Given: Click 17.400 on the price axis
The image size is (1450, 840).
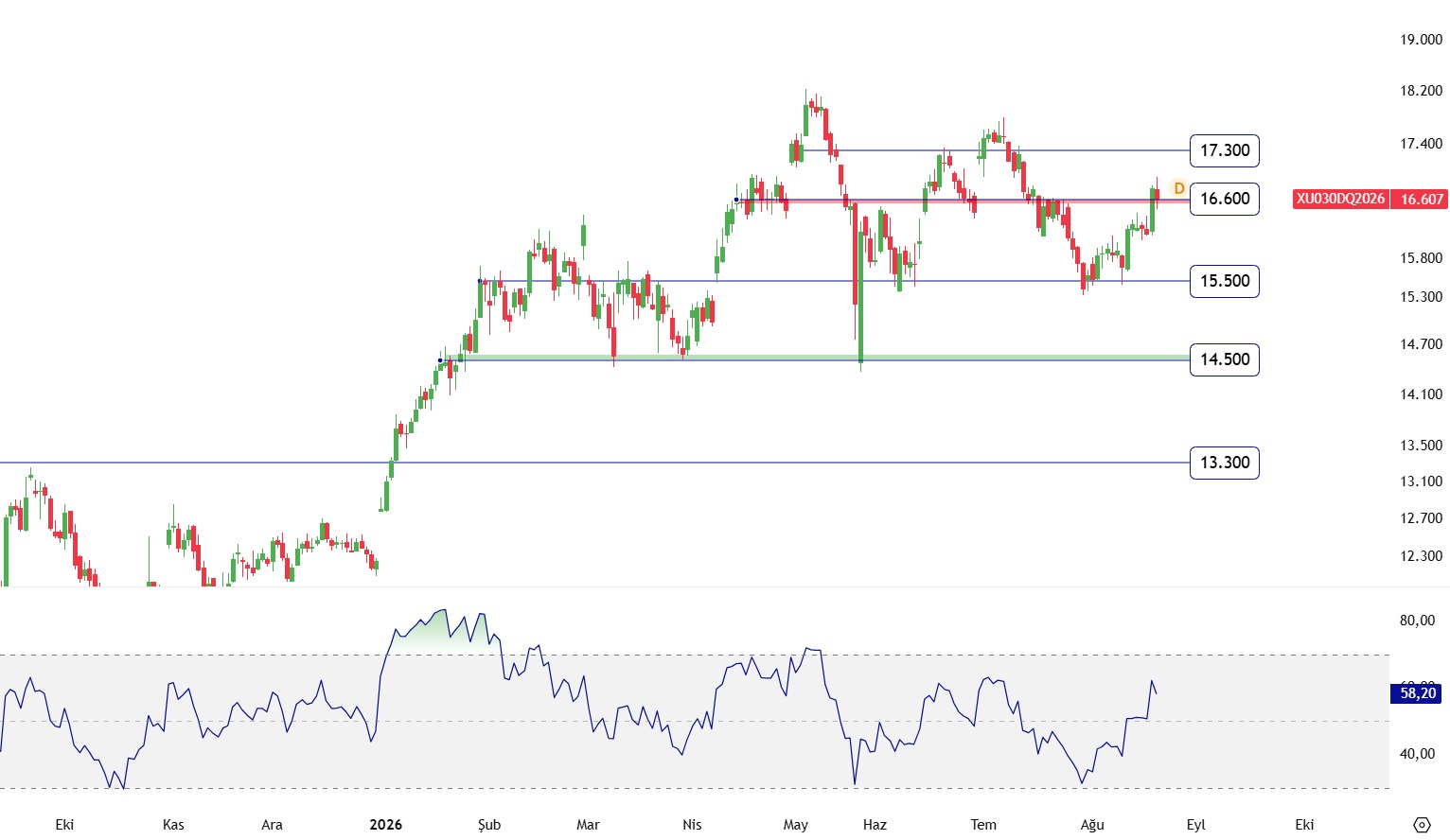Looking at the screenshot, I should click(1422, 144).
